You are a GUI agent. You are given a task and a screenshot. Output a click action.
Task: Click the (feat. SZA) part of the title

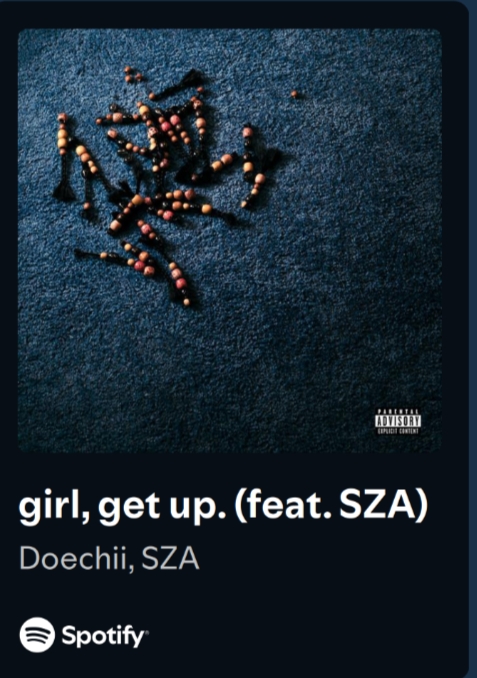331,505
